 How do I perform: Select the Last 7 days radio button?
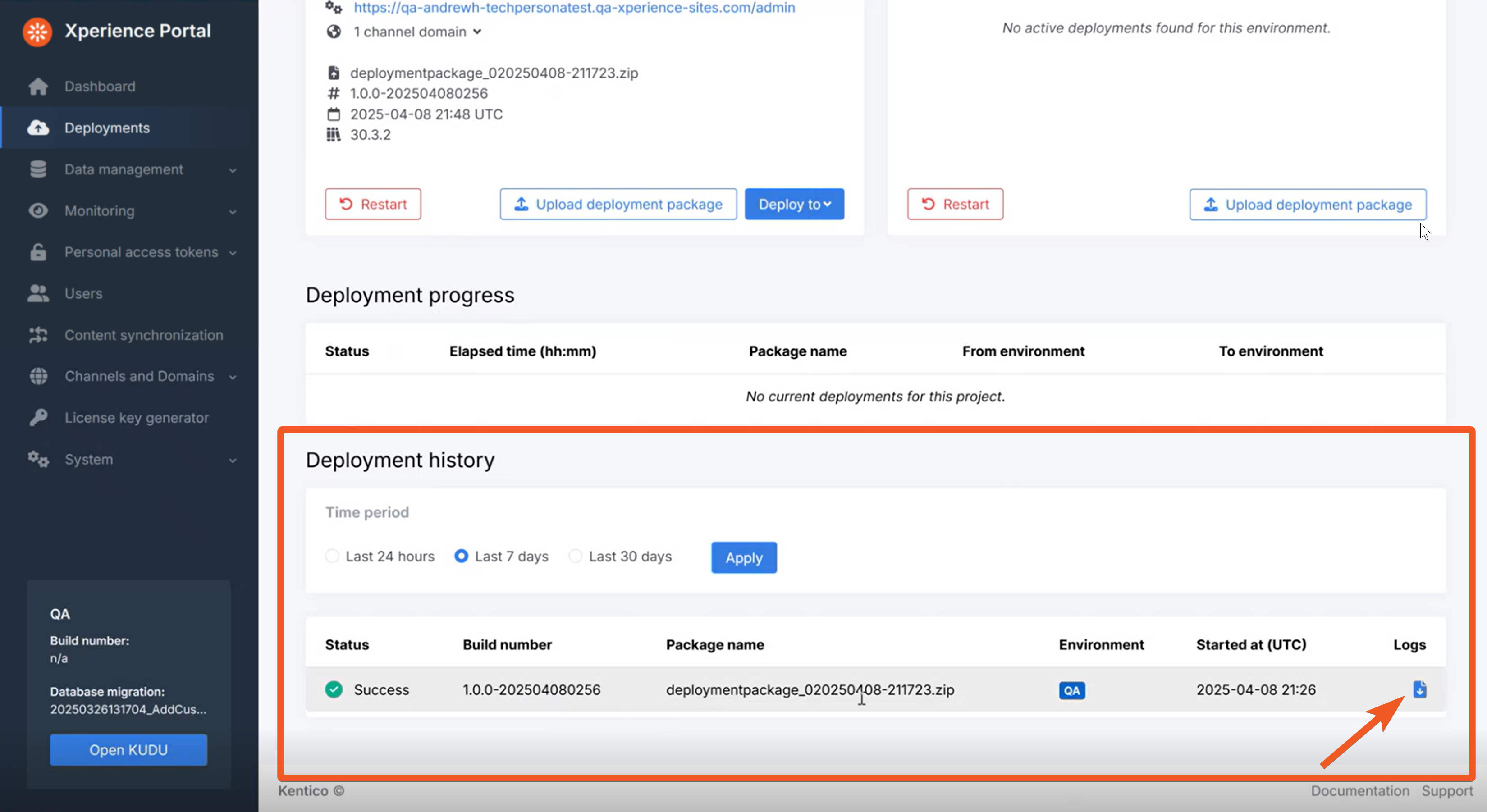point(461,556)
